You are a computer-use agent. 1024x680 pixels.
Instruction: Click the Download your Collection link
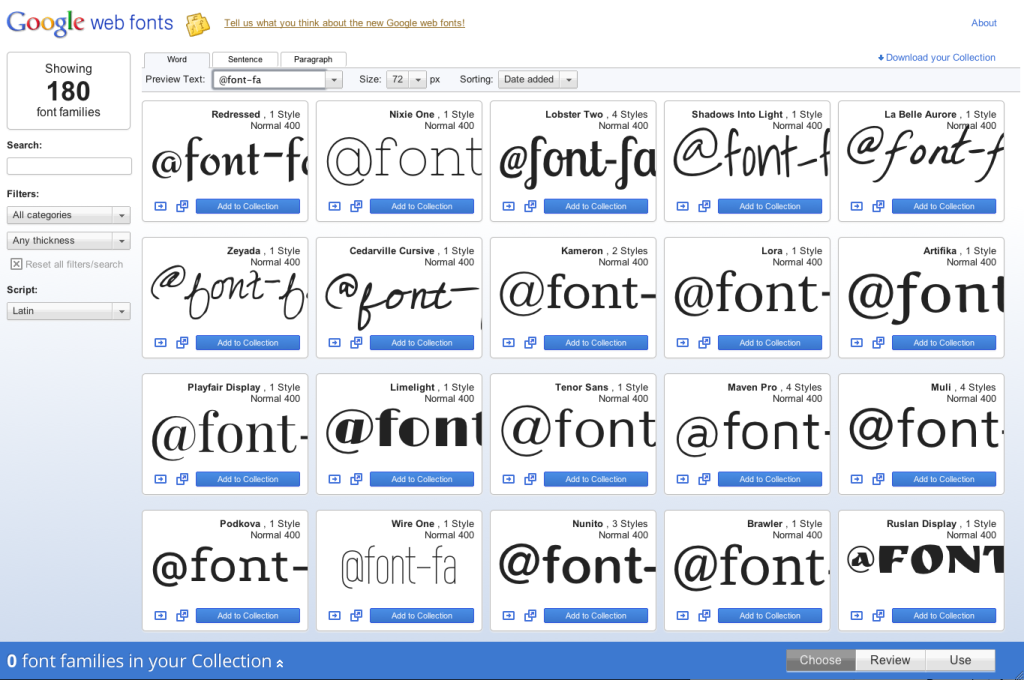click(937, 58)
